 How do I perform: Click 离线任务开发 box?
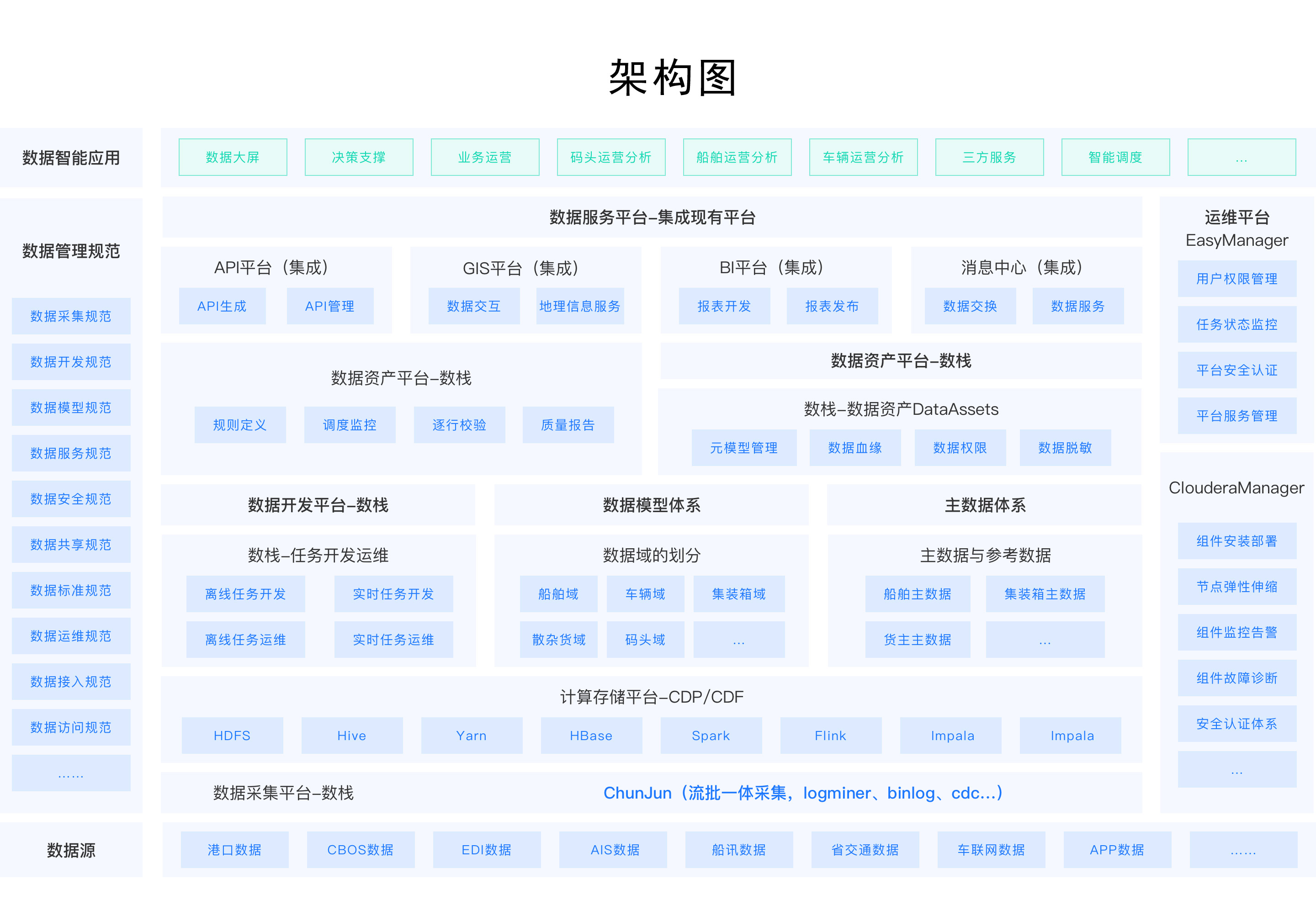pos(245,594)
